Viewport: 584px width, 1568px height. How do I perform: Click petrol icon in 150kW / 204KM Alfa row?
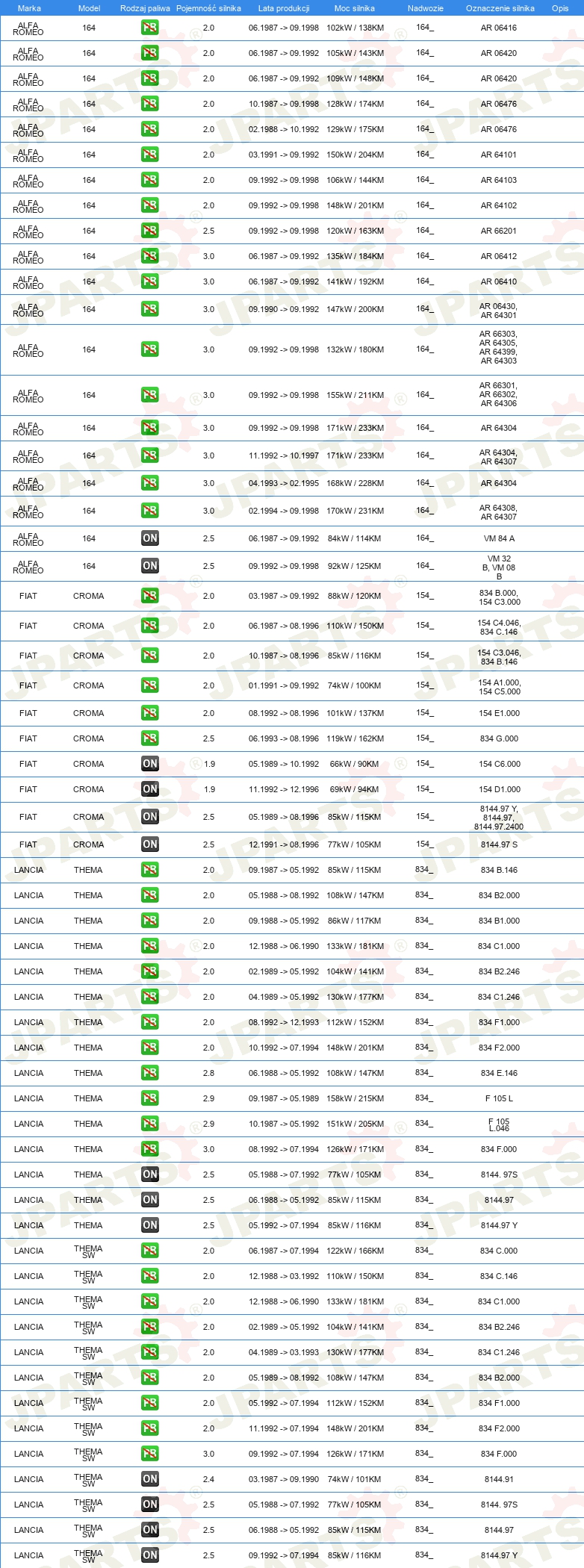click(x=150, y=155)
